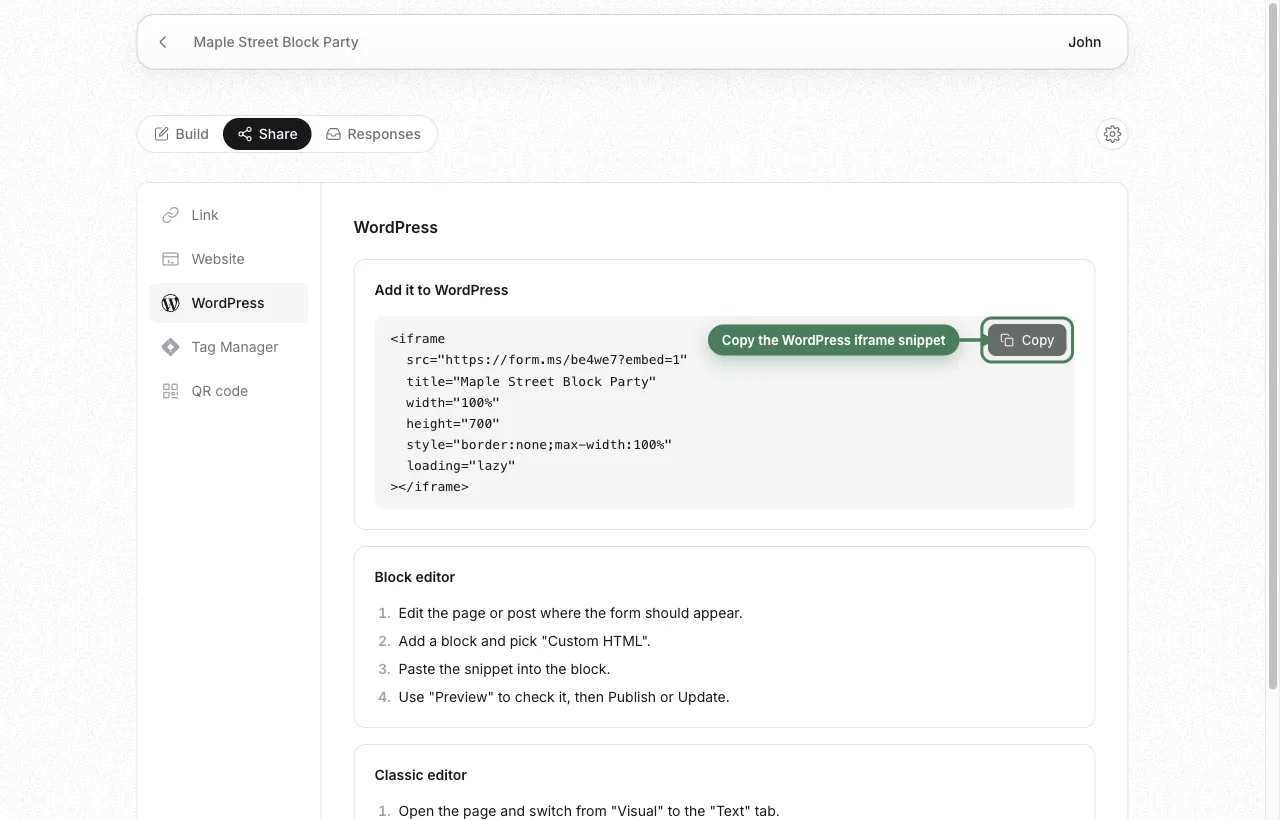
Task: Open Tag Manager share option
Action: click(229, 347)
